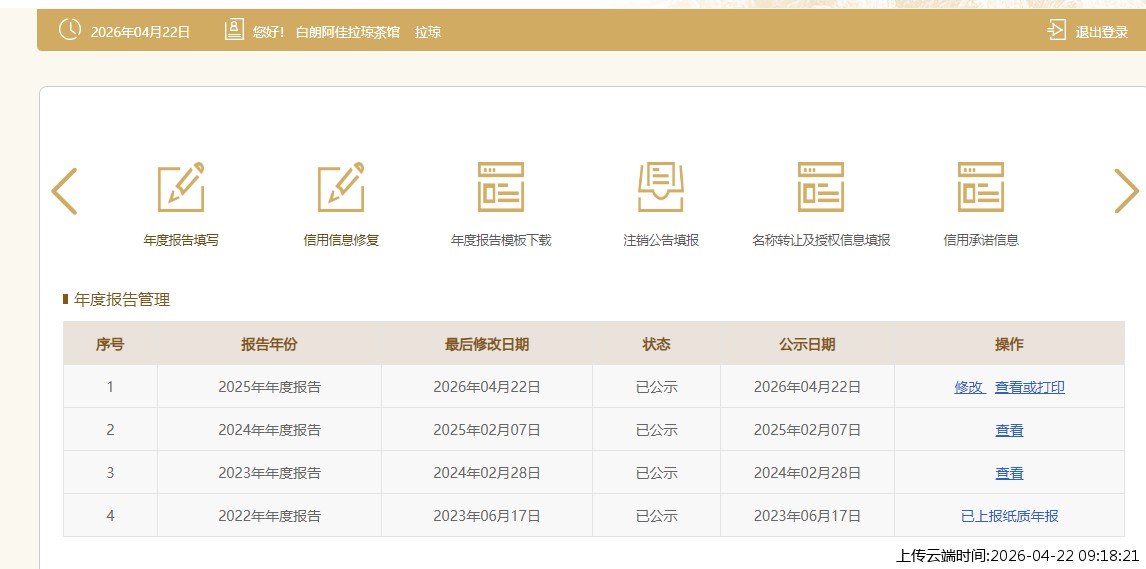Open 查看或打印 for 2025 annual report

(x=1029, y=387)
